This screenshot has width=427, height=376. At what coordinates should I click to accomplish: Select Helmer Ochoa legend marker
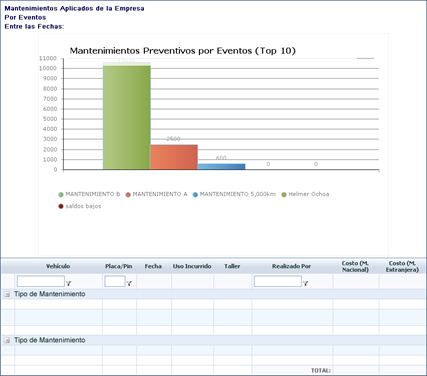pos(284,195)
